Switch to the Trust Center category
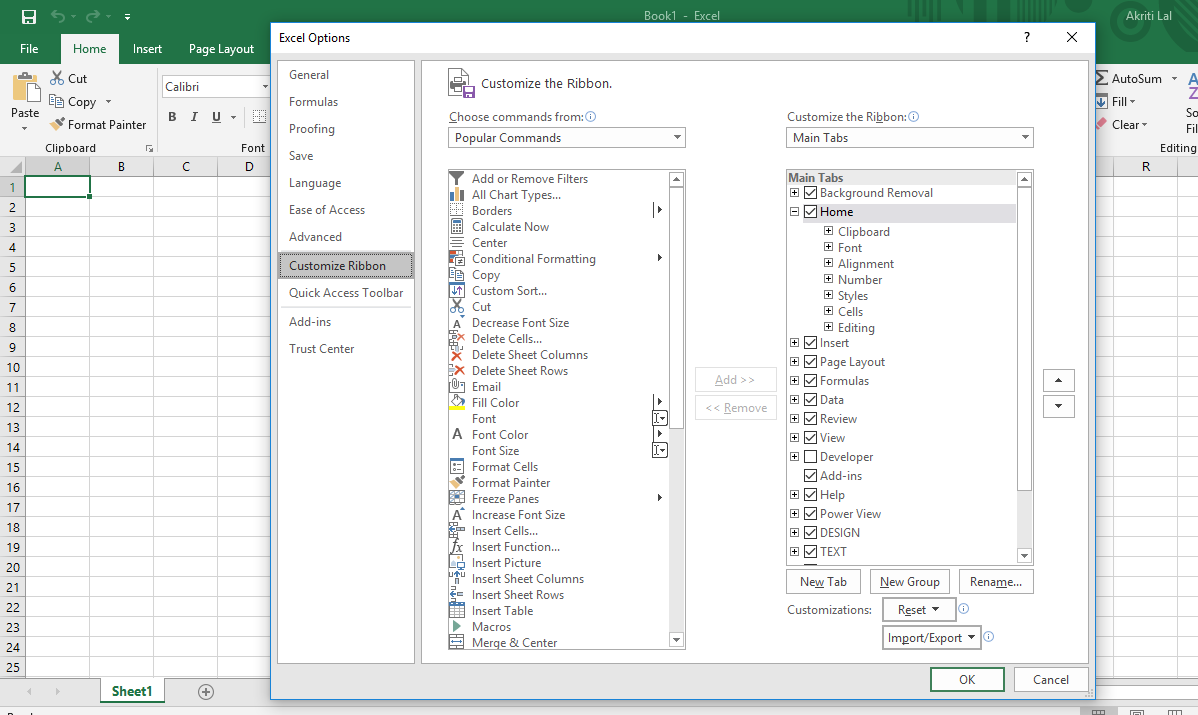Viewport: 1198px width, 715px height. pyautogui.click(x=322, y=349)
